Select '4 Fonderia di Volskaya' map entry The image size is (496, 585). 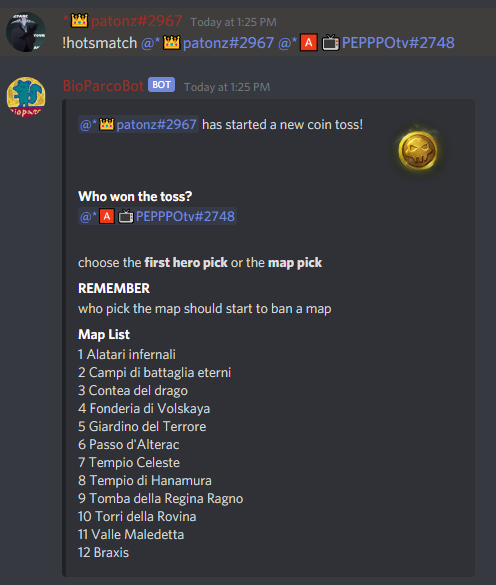pyautogui.click(x=144, y=409)
